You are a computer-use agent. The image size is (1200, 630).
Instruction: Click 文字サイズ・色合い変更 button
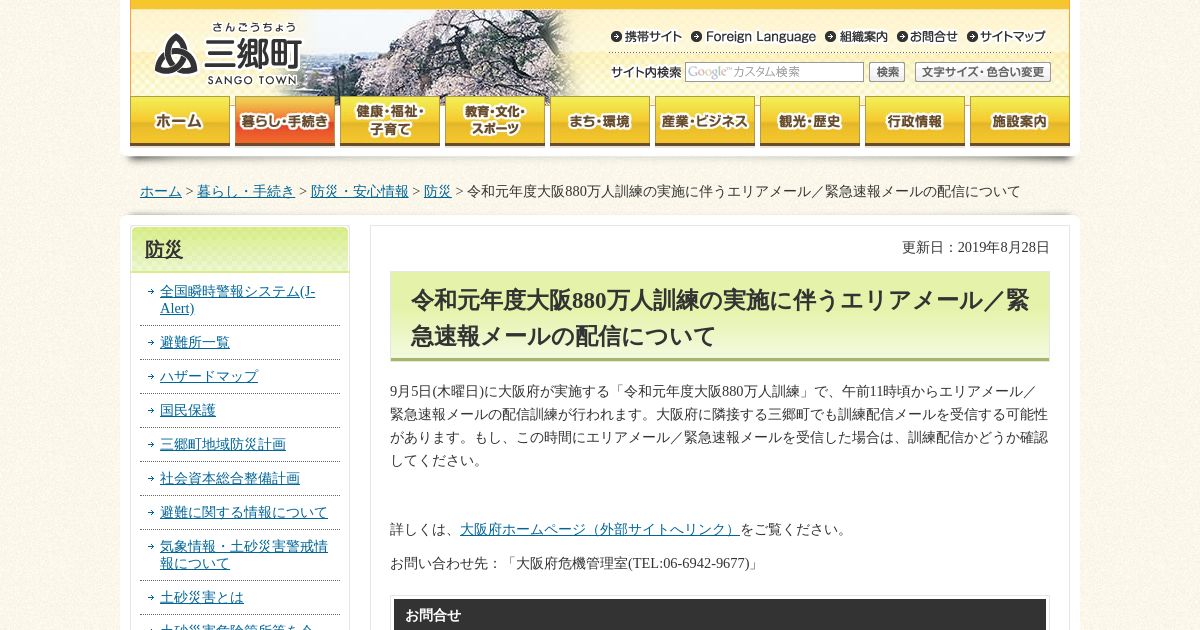(x=982, y=72)
